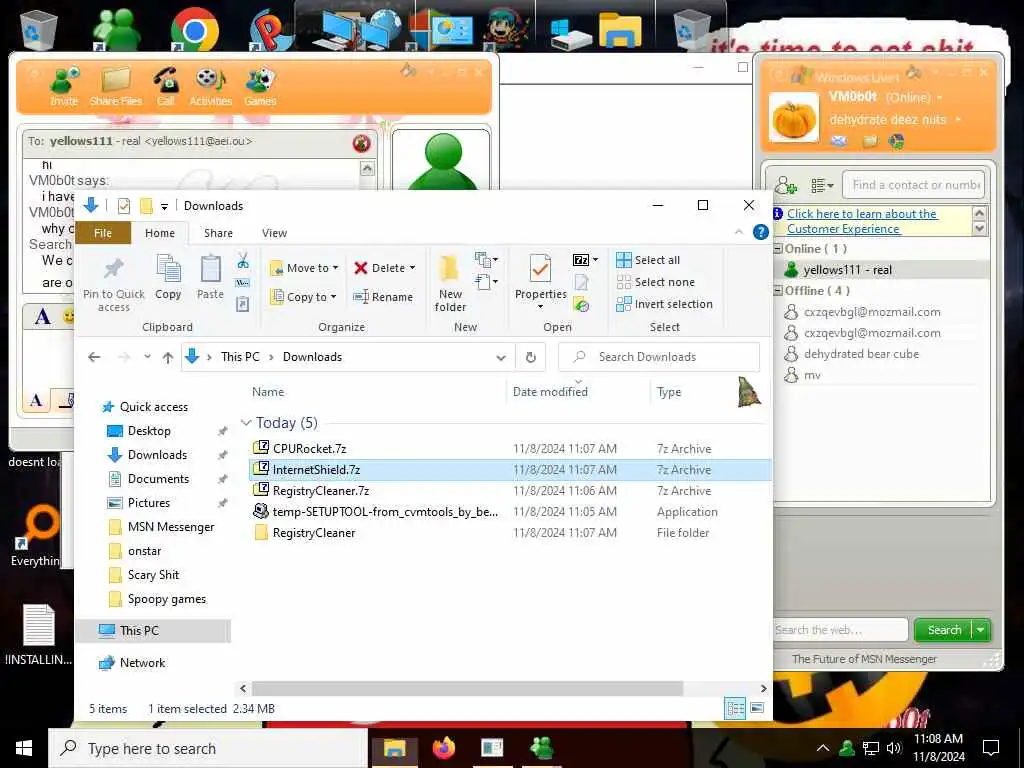Click the Explorer Help question mark icon
The height and width of the screenshot is (768, 1024).
point(760,232)
